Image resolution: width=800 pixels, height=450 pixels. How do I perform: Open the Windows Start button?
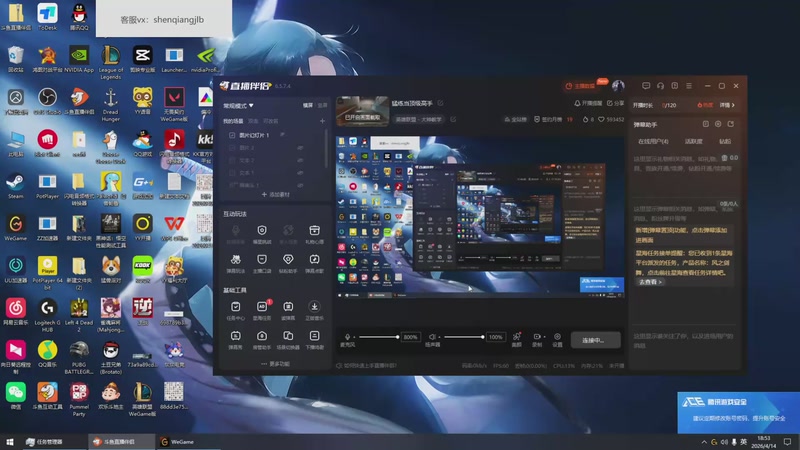[9, 442]
